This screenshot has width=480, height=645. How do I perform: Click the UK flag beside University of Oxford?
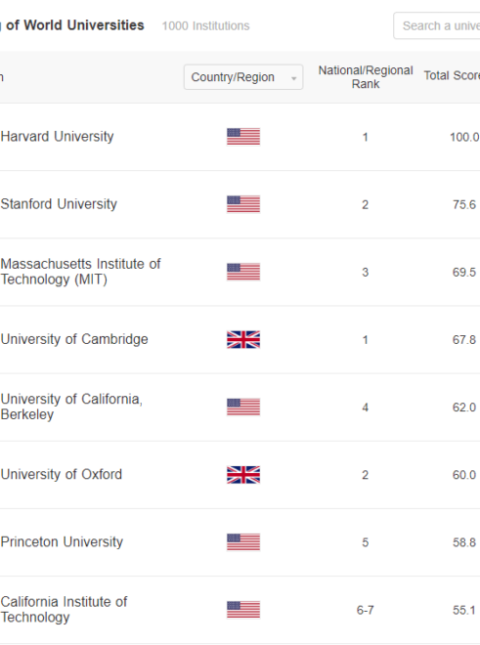pos(243,474)
